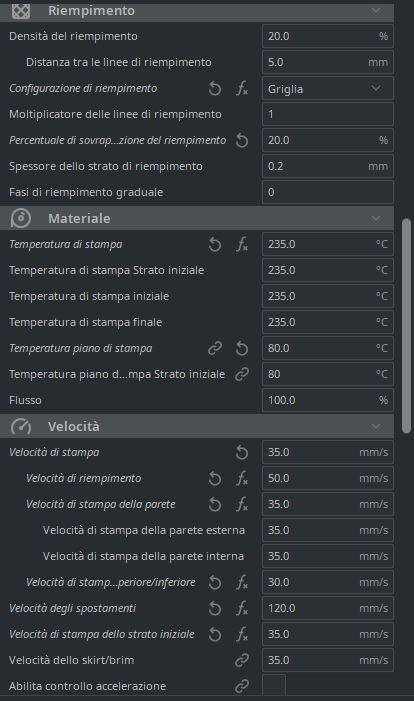Edit the Flusso percentage field
Screen dimensions: 414x701
328,400
